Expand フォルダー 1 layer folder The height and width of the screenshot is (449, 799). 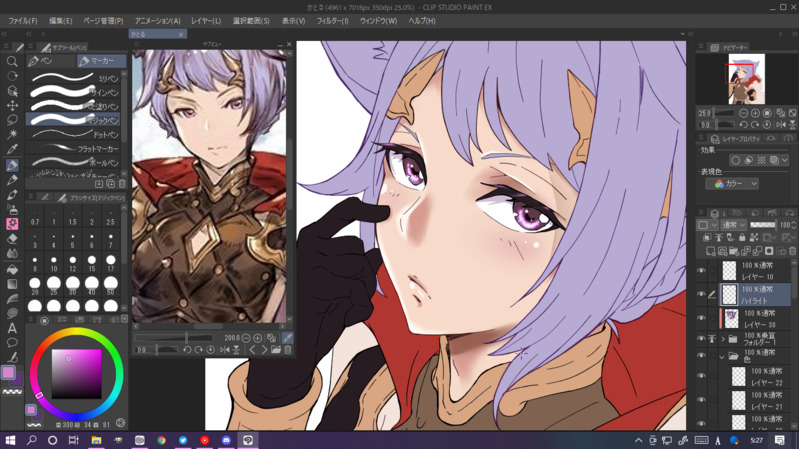click(723, 339)
